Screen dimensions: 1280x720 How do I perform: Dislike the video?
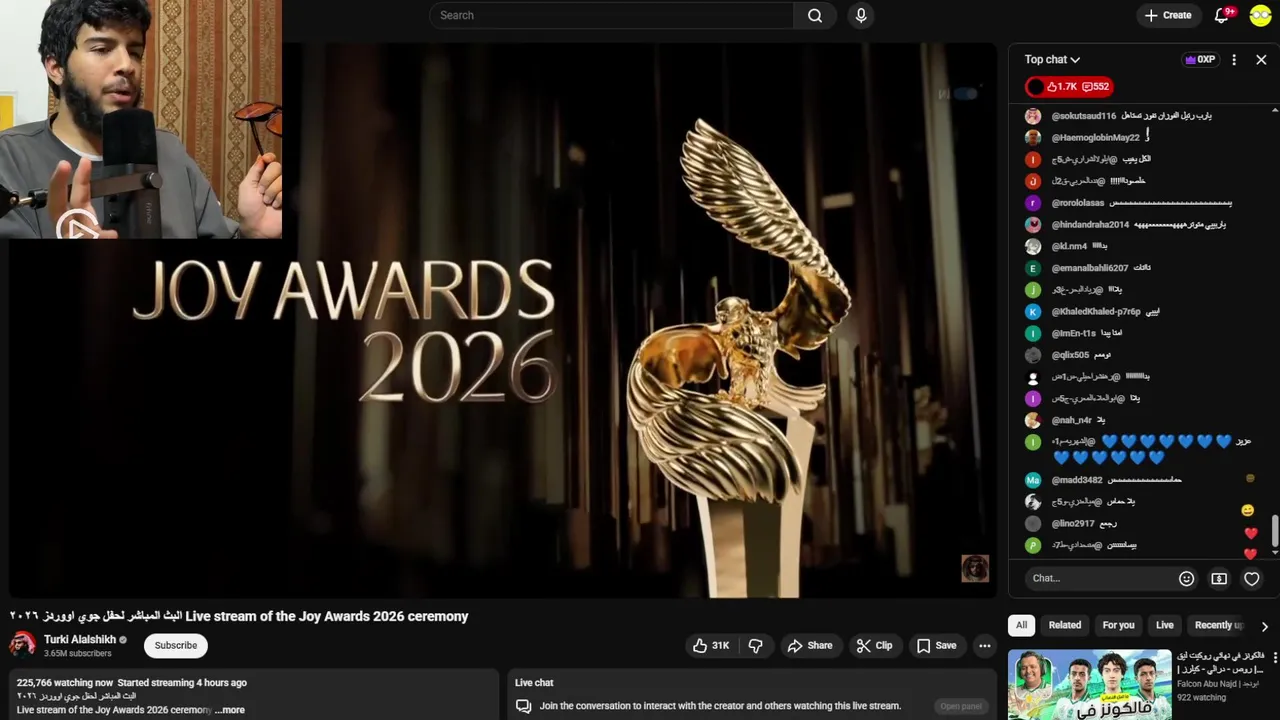(x=756, y=646)
